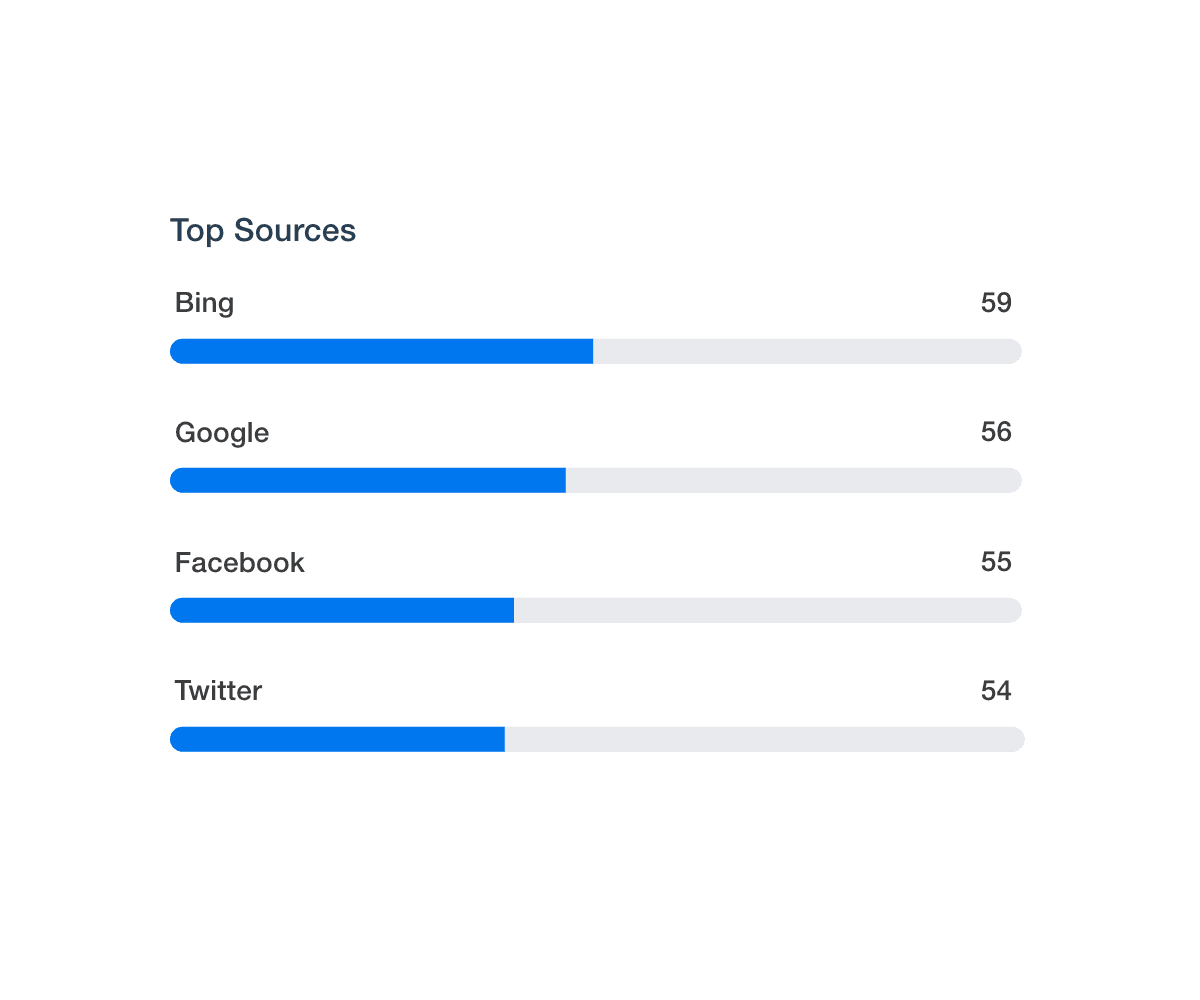
Task: Click the blue filled part of Google's bar
Action: [x=368, y=480]
